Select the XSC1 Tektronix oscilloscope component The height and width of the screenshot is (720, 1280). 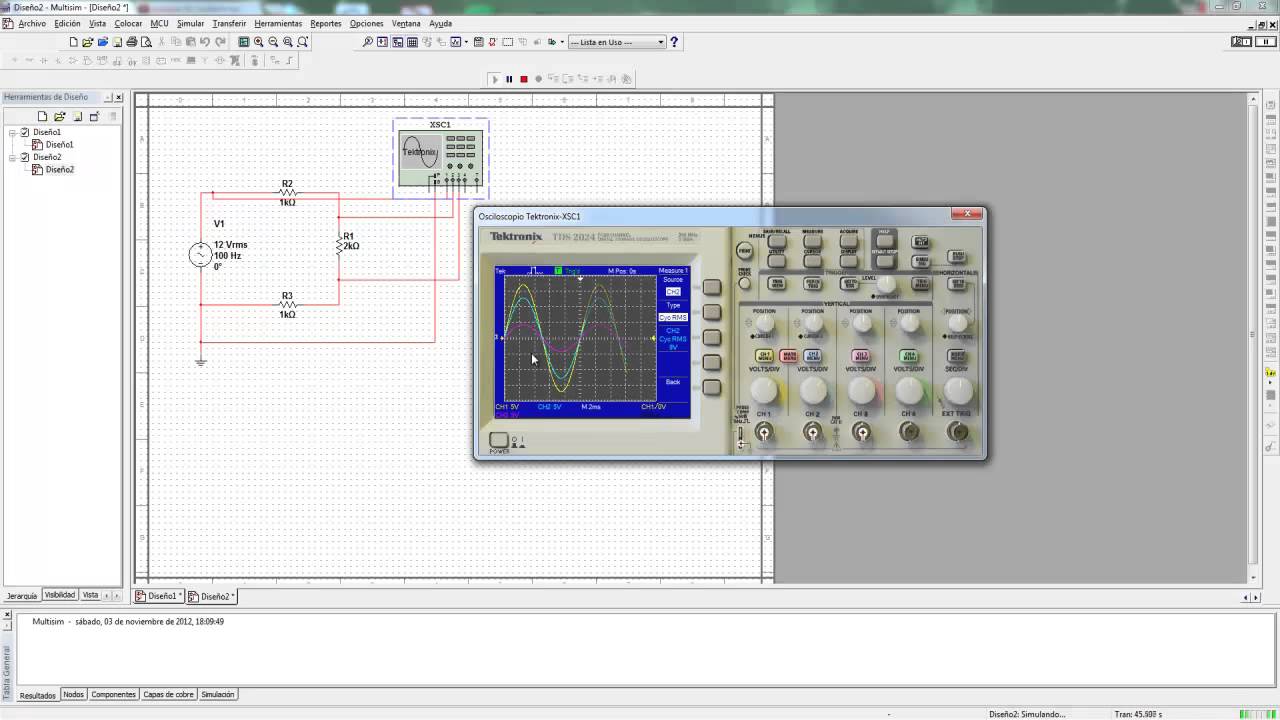440,158
